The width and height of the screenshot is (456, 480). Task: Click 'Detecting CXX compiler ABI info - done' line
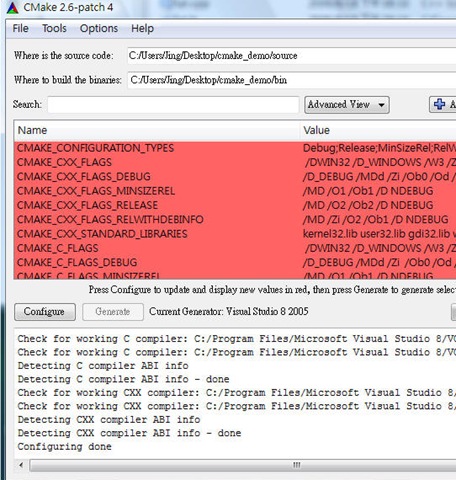[x=129, y=433]
